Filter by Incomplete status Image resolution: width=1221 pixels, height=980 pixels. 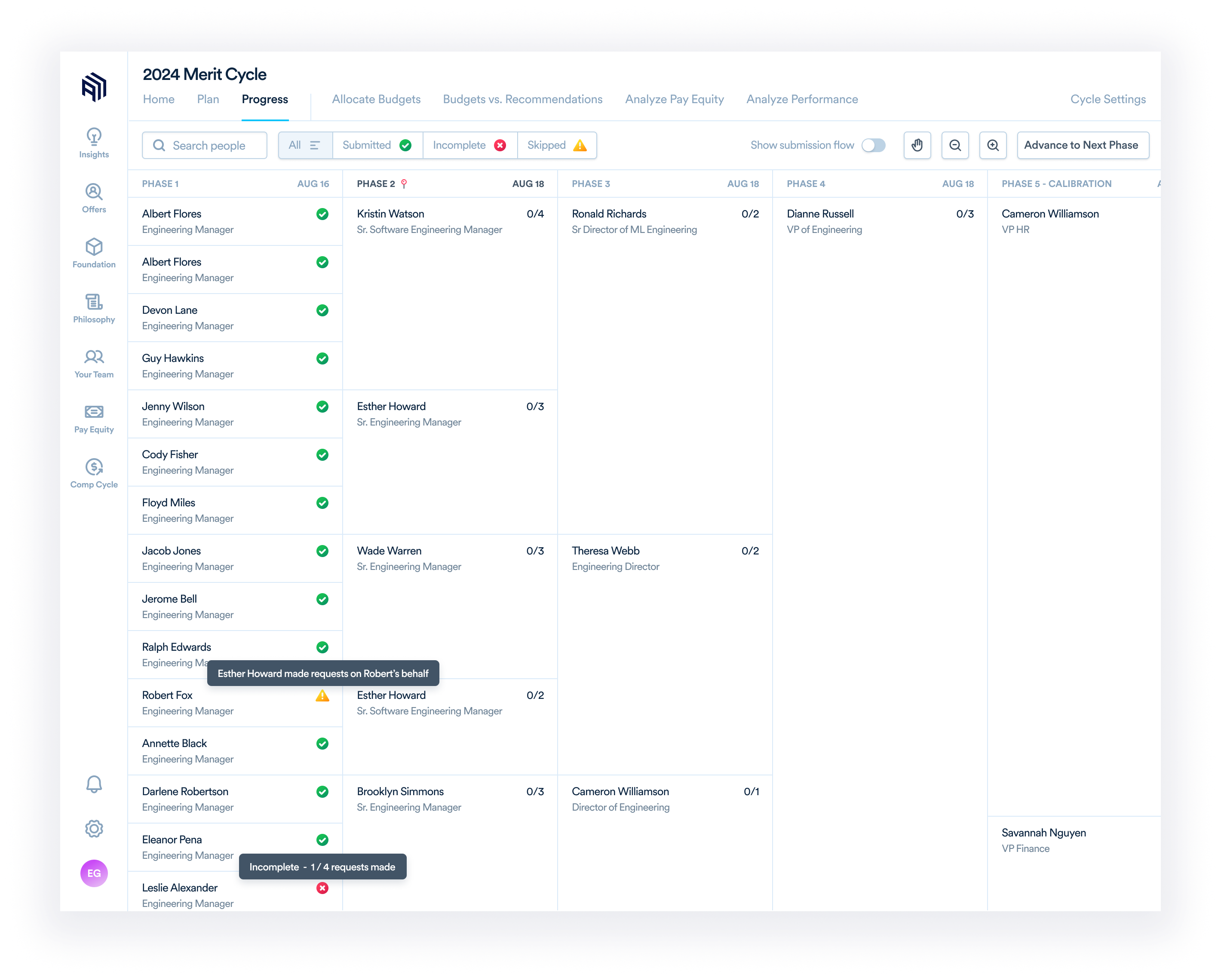click(x=469, y=145)
